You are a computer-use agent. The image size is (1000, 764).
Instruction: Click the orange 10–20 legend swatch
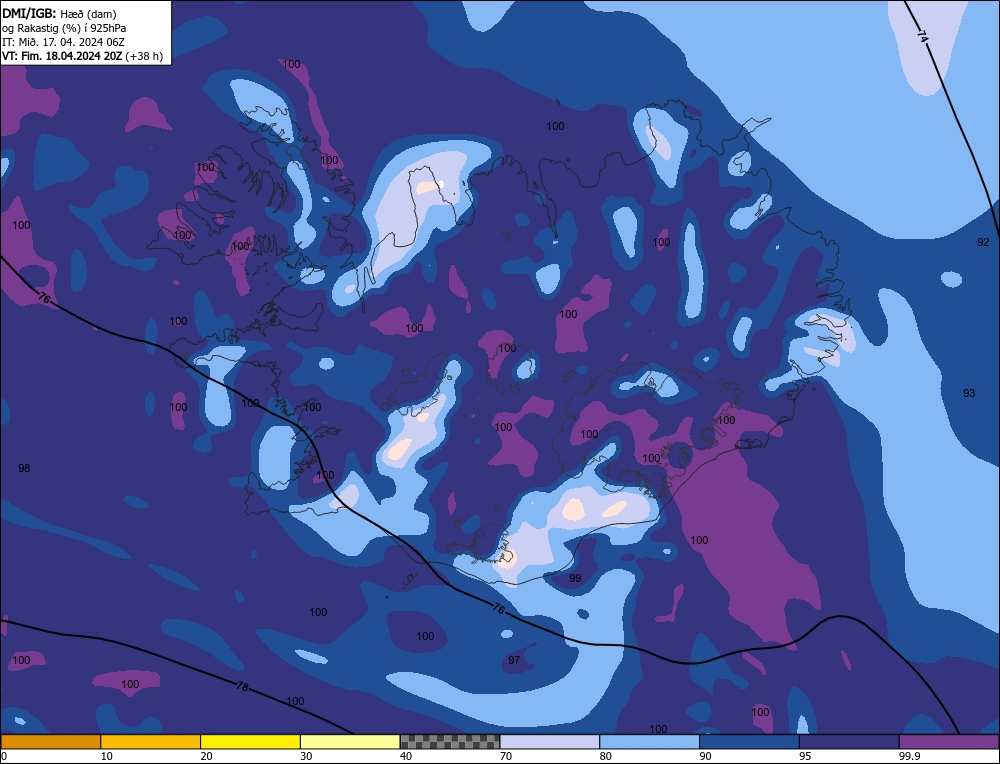click(151, 742)
